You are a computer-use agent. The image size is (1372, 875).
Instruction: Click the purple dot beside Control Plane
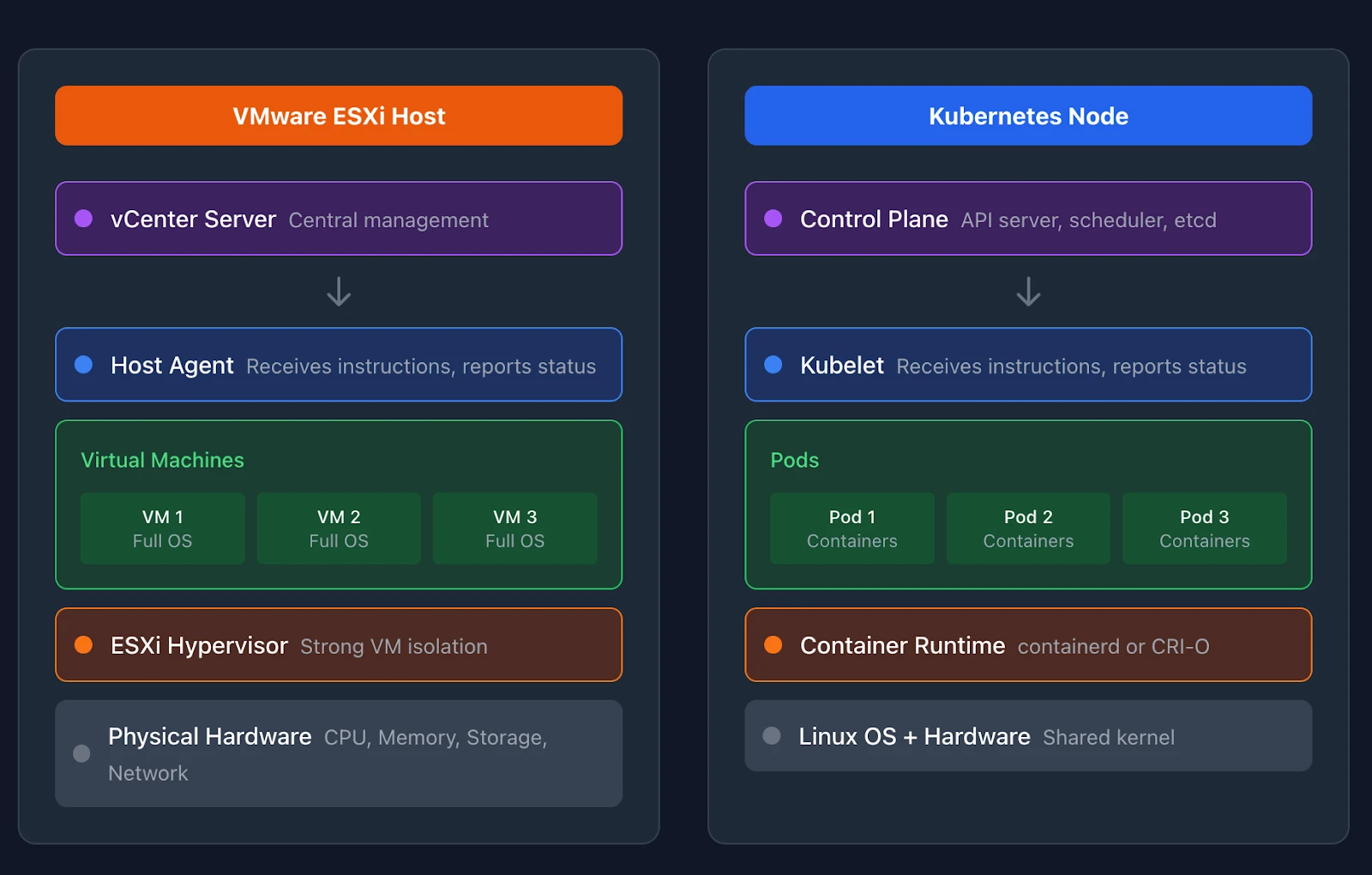click(773, 219)
